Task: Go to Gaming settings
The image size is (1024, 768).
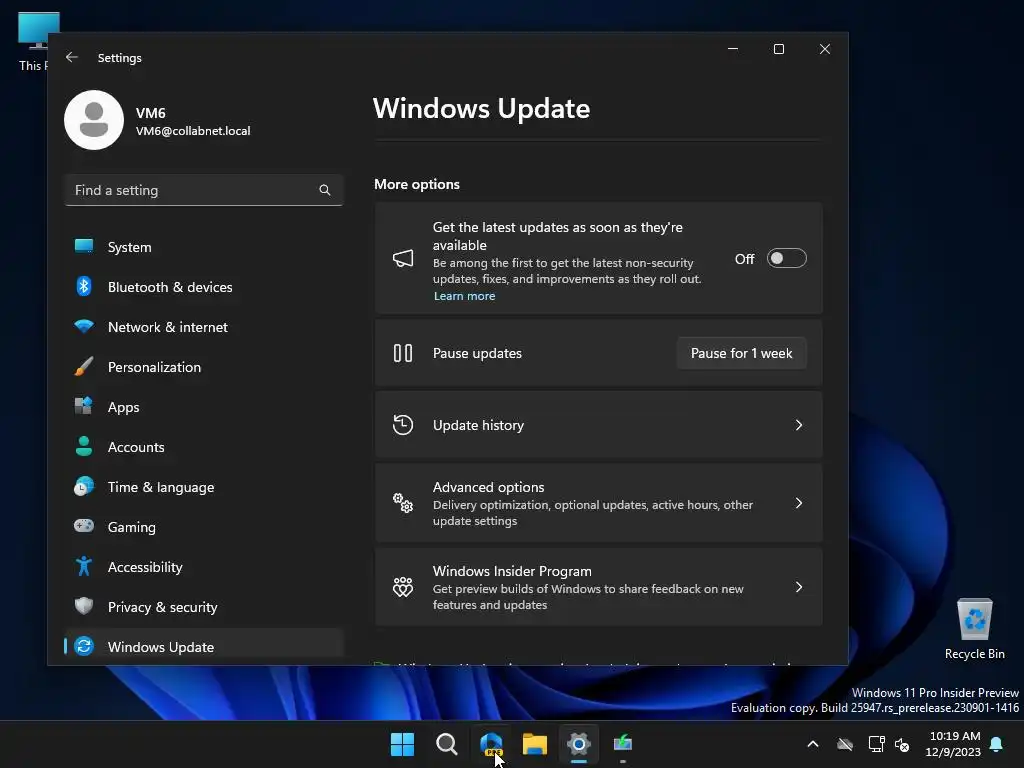Action: tap(204, 526)
